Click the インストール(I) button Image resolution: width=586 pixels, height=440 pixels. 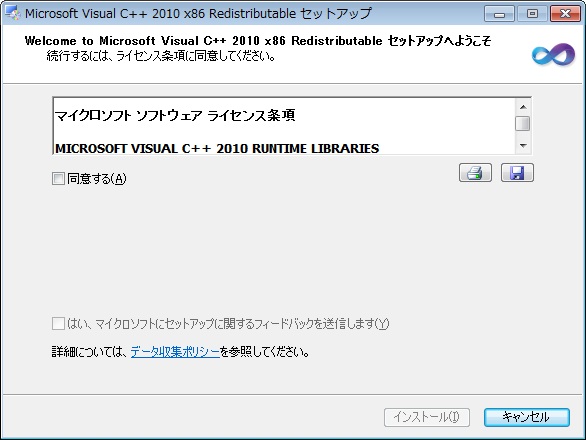[x=427, y=417]
